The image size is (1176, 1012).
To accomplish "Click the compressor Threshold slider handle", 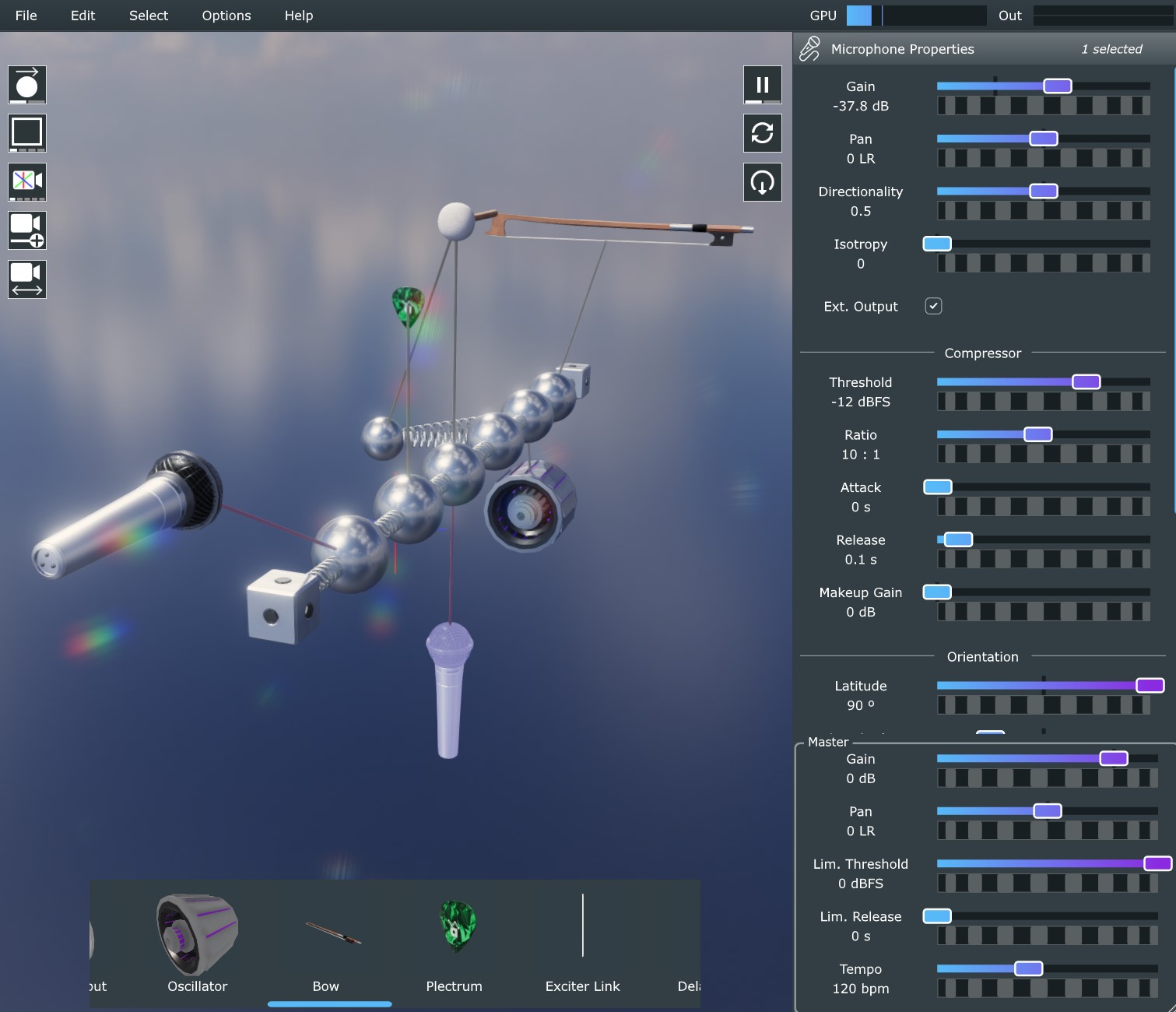I will tap(1086, 381).
